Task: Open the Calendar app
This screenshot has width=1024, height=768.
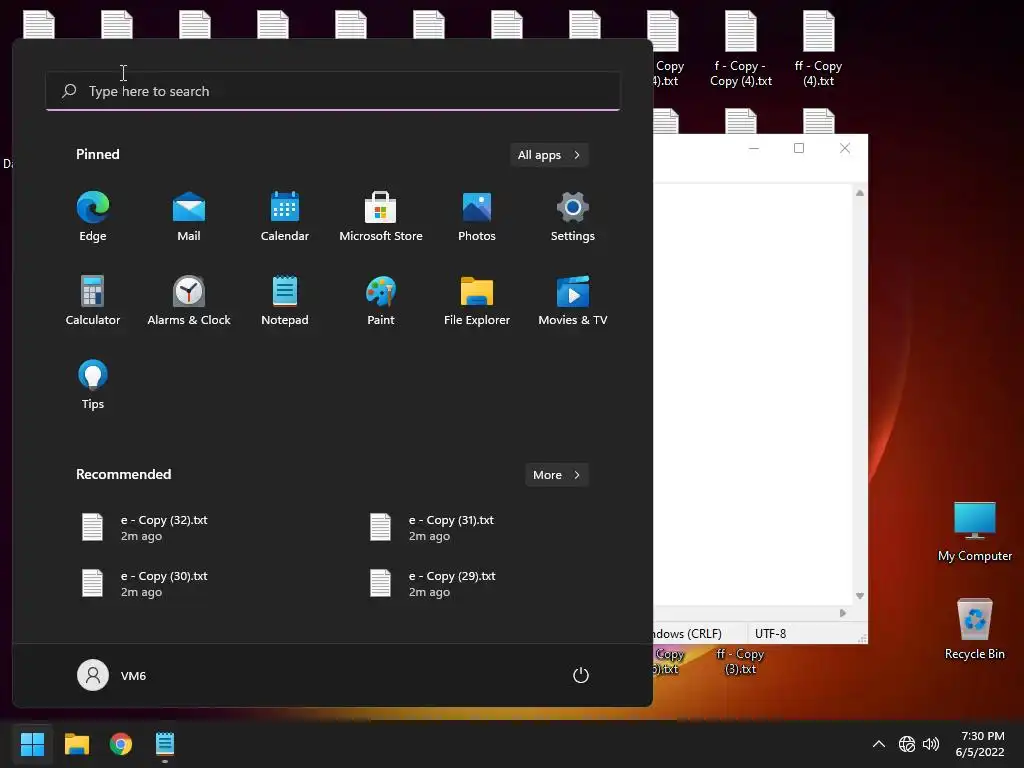Action: 285,217
